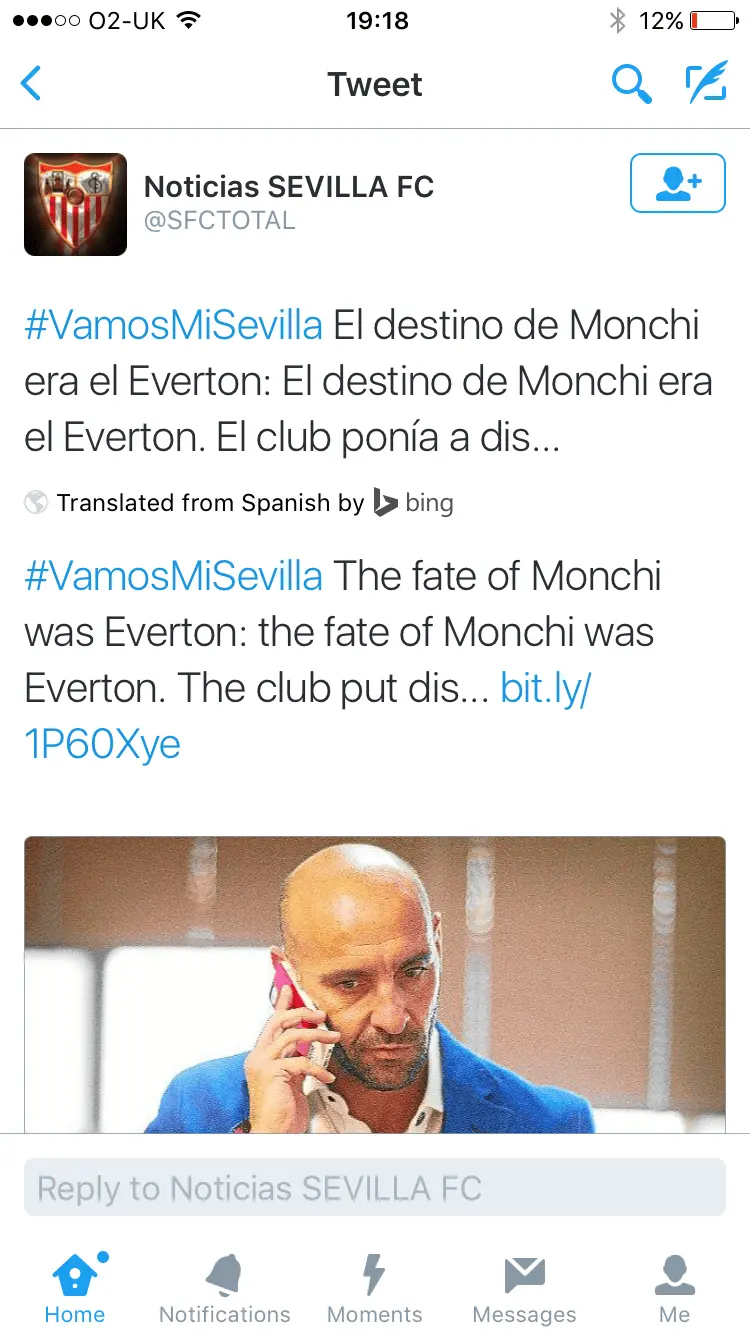Tap the Bing logo icon
Screen dimensions: 750x1334
(385, 502)
